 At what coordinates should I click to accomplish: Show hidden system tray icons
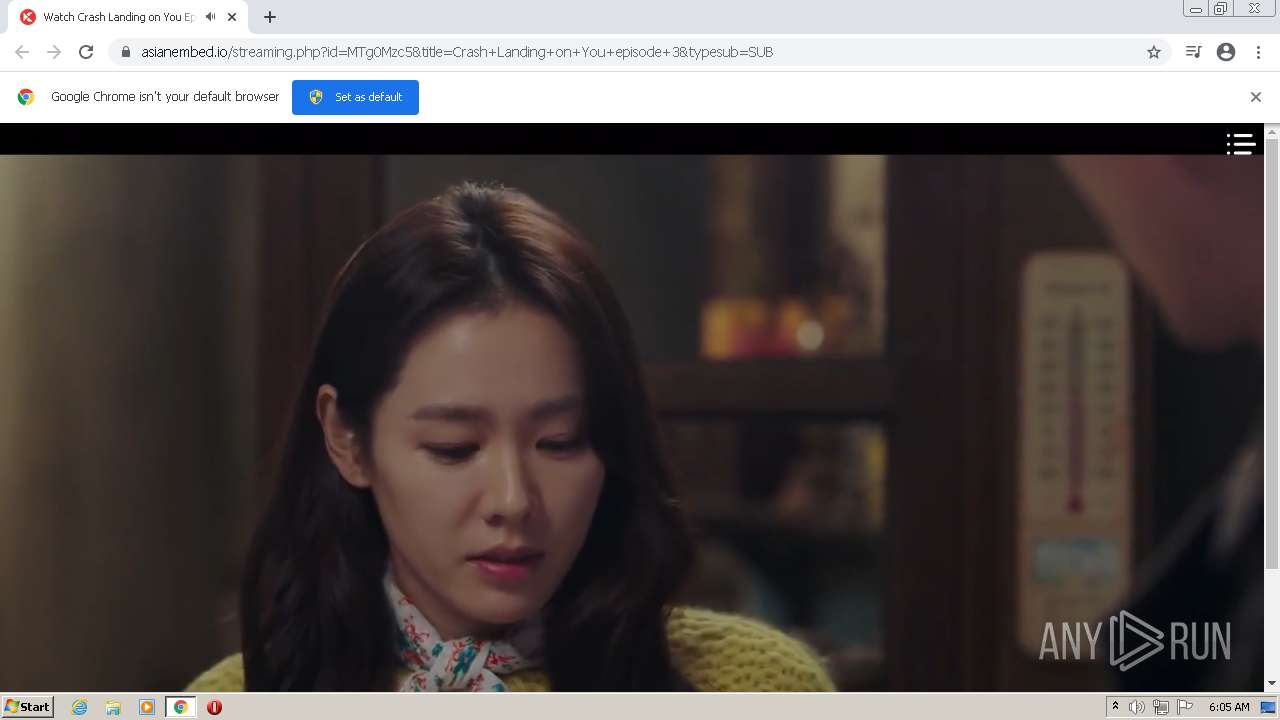coord(1115,707)
